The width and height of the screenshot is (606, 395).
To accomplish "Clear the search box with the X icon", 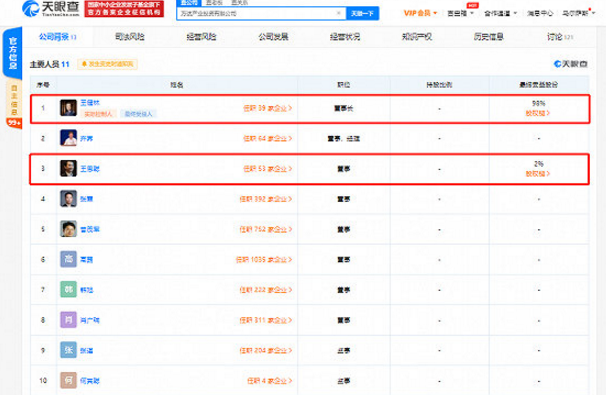I will click(x=339, y=13).
